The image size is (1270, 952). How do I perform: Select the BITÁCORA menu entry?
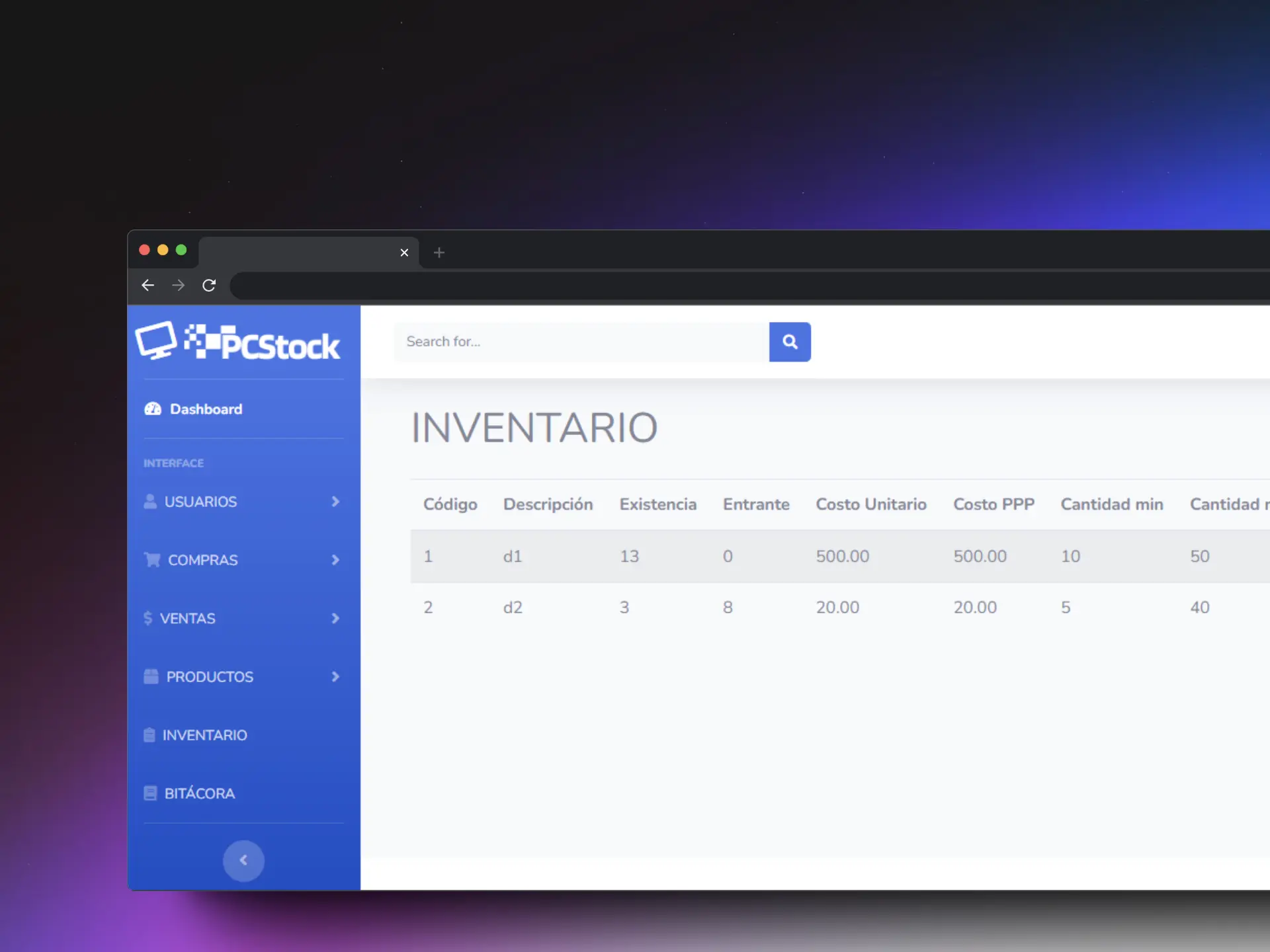[198, 793]
